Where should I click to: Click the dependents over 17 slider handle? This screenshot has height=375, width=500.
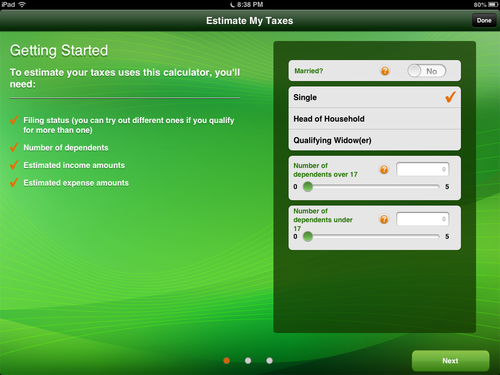308,187
